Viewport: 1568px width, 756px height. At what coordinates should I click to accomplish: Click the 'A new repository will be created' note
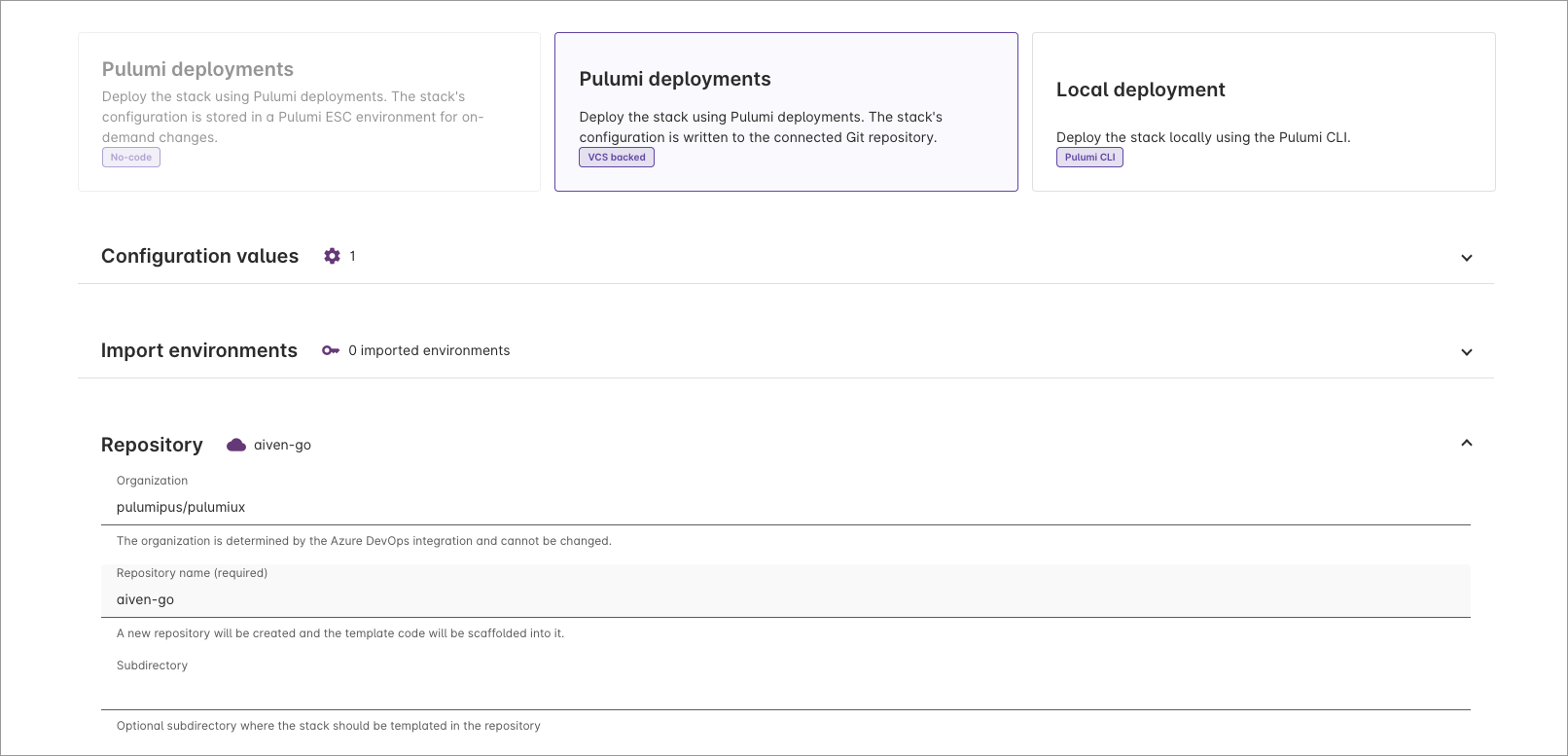(x=340, y=633)
